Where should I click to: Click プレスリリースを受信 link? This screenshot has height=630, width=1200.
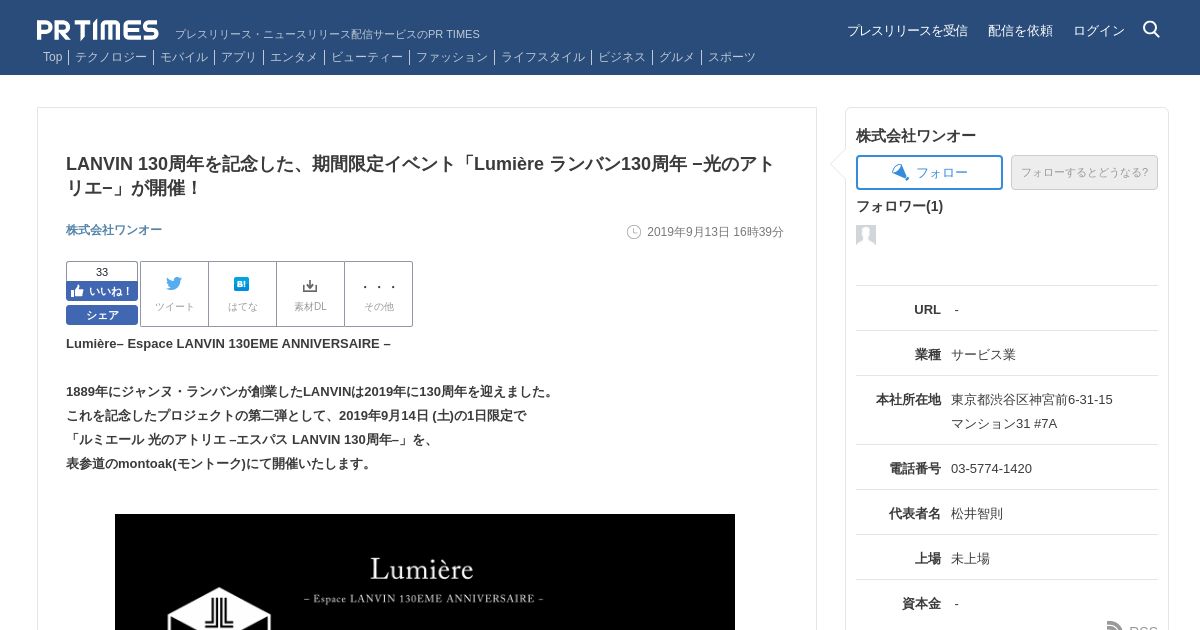[907, 31]
